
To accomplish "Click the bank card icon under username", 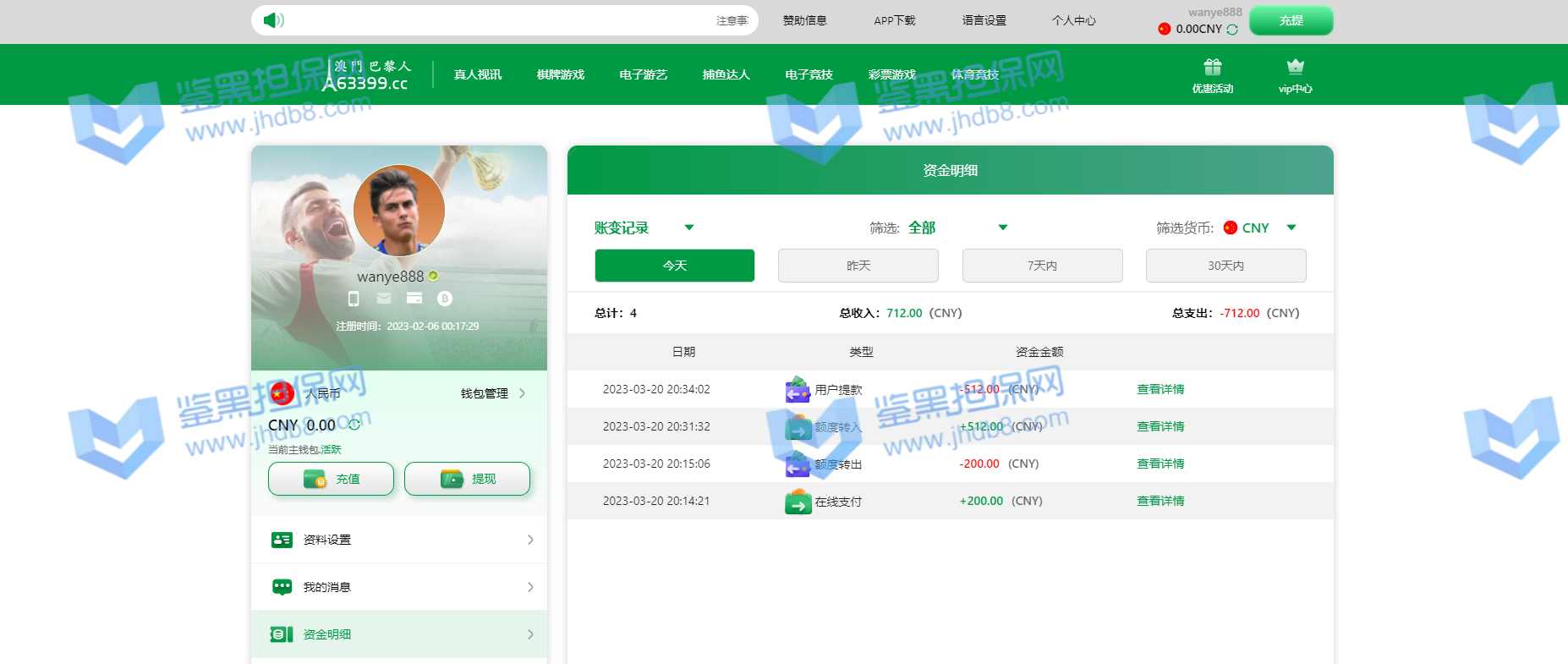I will [414, 299].
